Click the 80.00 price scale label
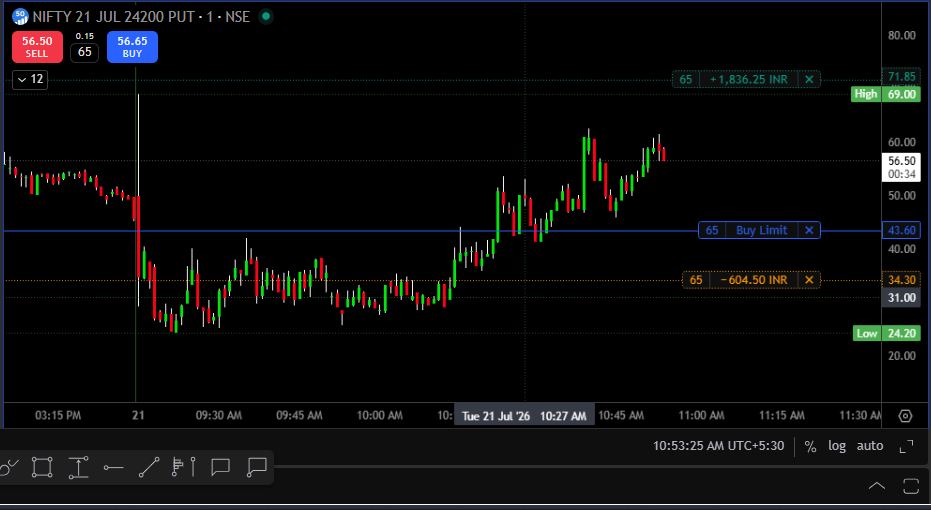Image resolution: width=931 pixels, height=510 pixels. (x=901, y=35)
